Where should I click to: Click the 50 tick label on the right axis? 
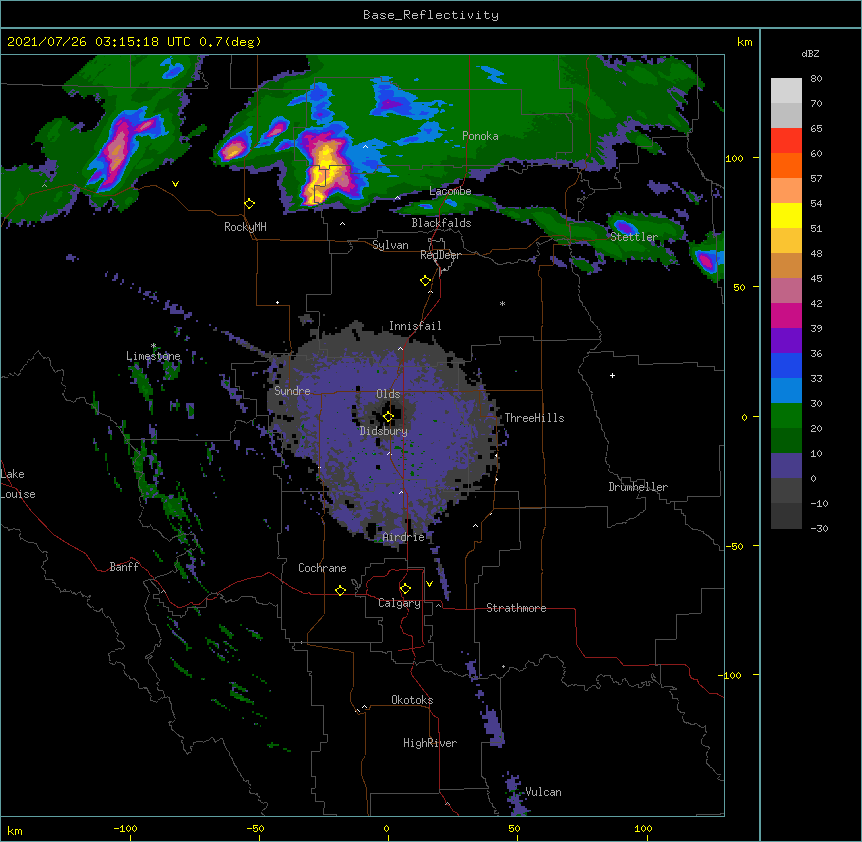click(x=739, y=287)
